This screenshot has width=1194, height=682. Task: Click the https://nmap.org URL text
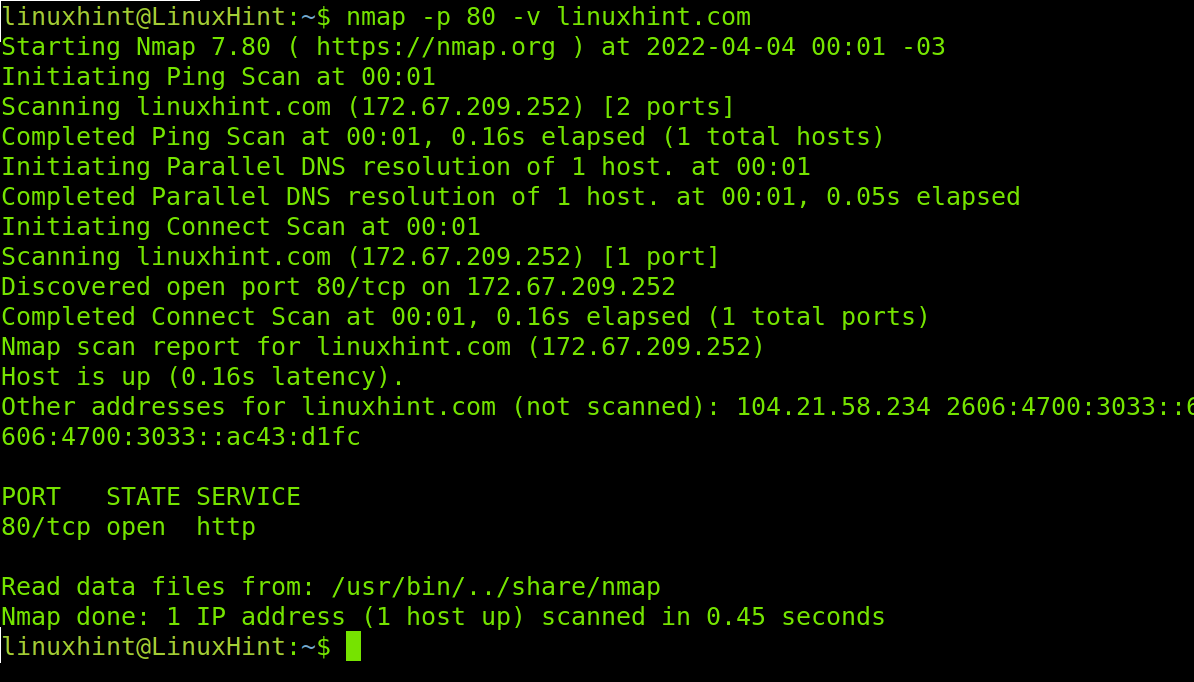436,47
